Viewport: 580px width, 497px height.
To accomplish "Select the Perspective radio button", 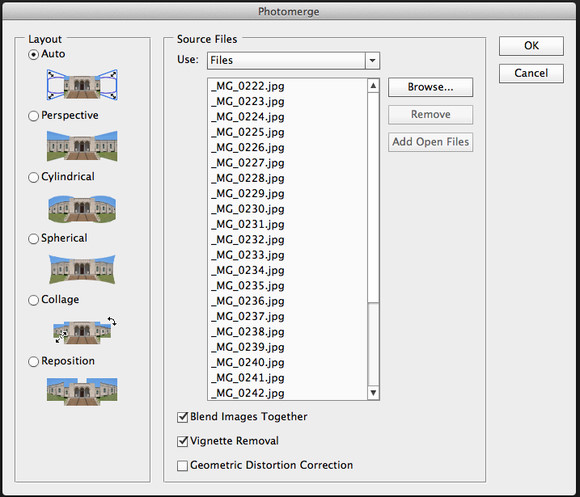I will [33, 116].
